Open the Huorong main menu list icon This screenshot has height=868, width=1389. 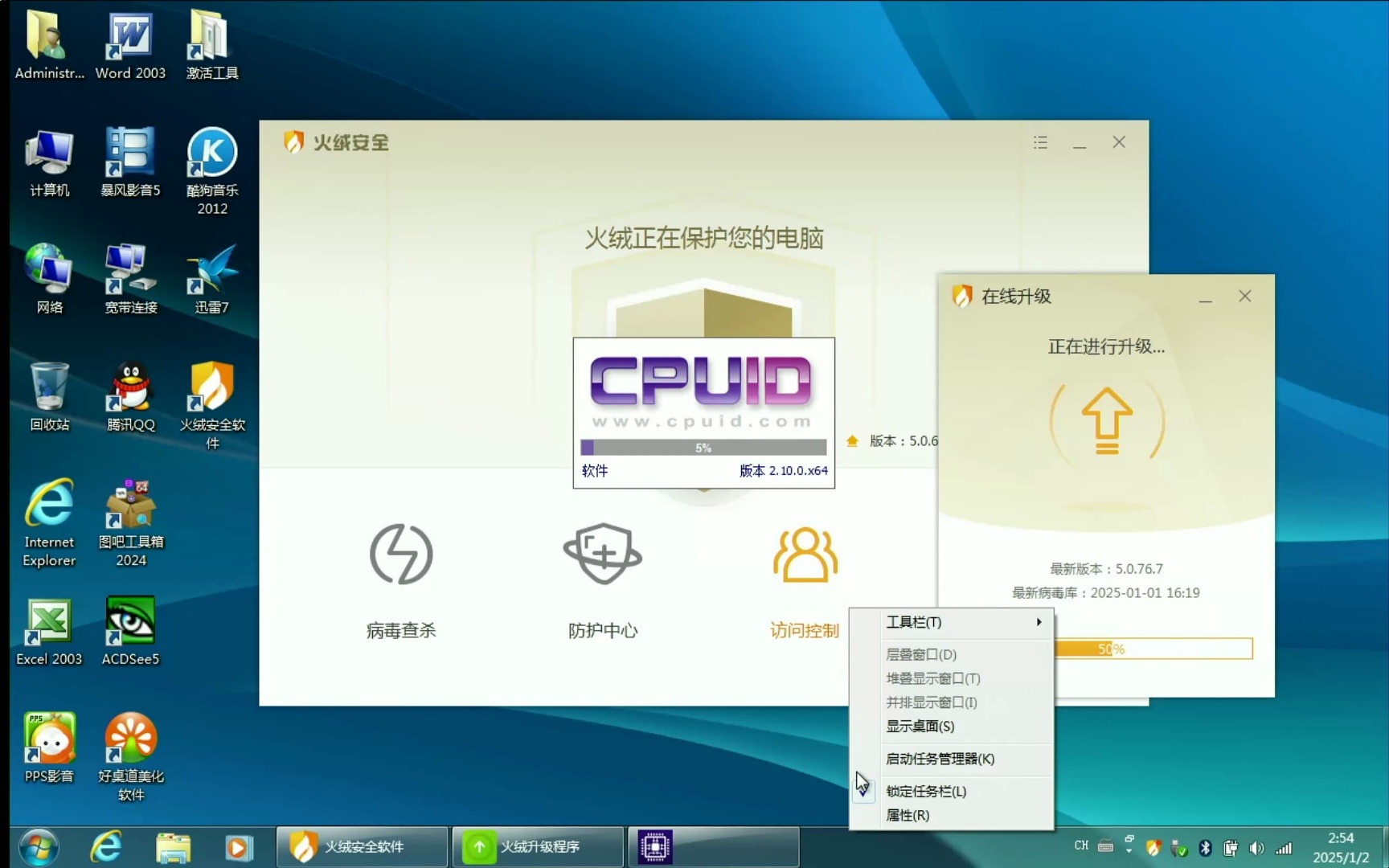(1040, 142)
